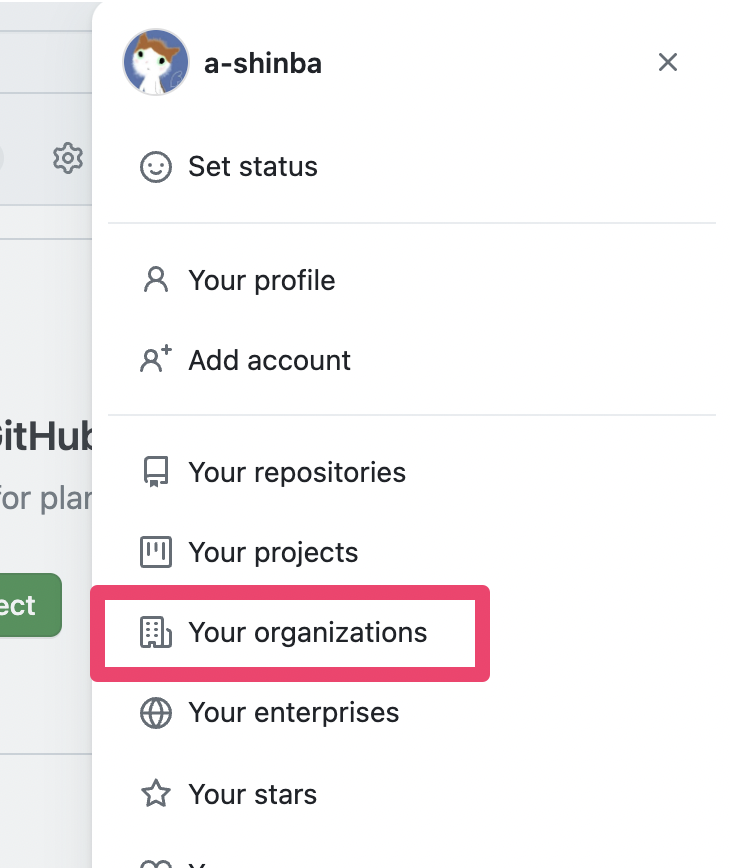Click the green project button on the left
Screen dimensions: 730x868
pyautogui.click(x=25, y=605)
